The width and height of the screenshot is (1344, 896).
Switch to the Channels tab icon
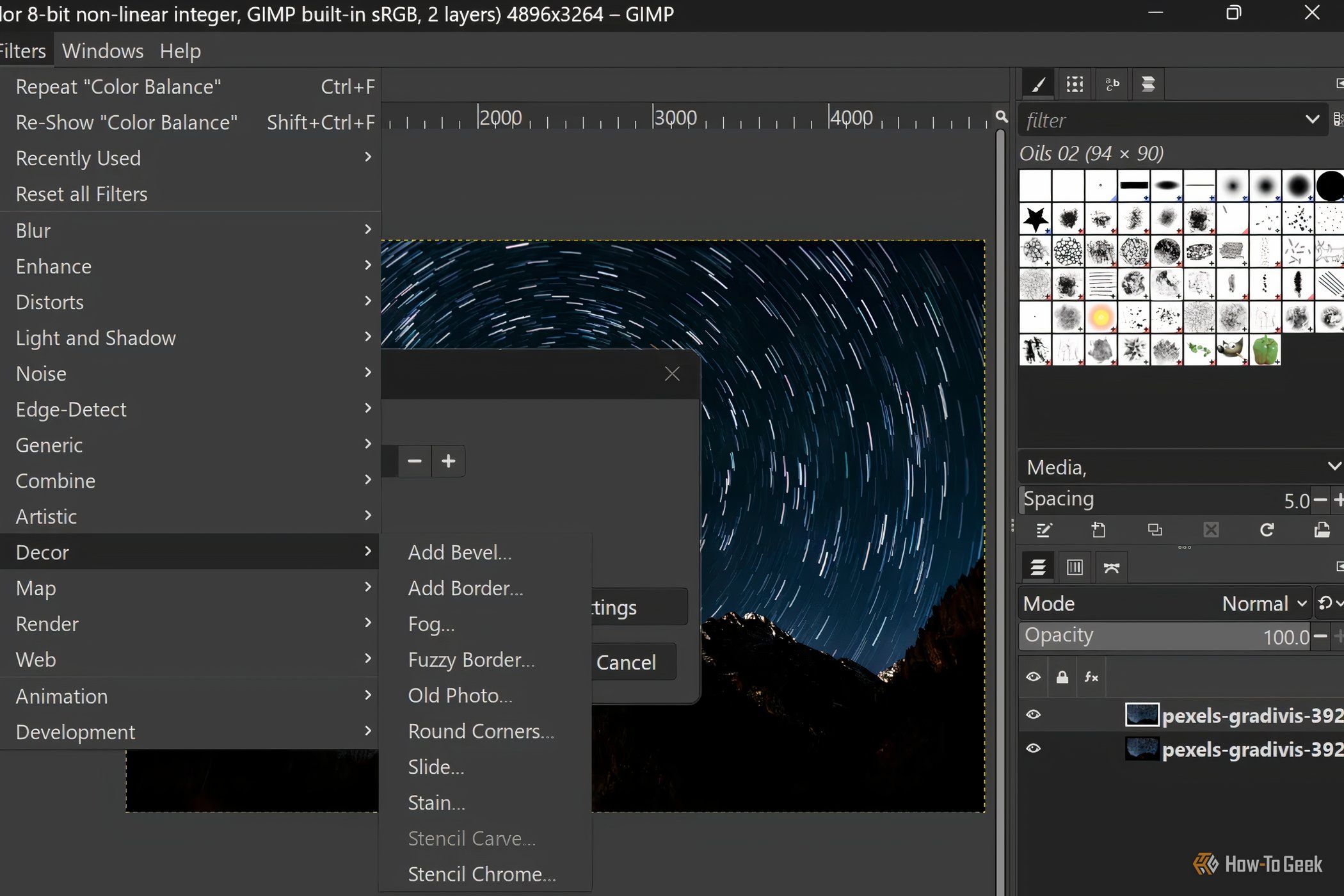1075,567
